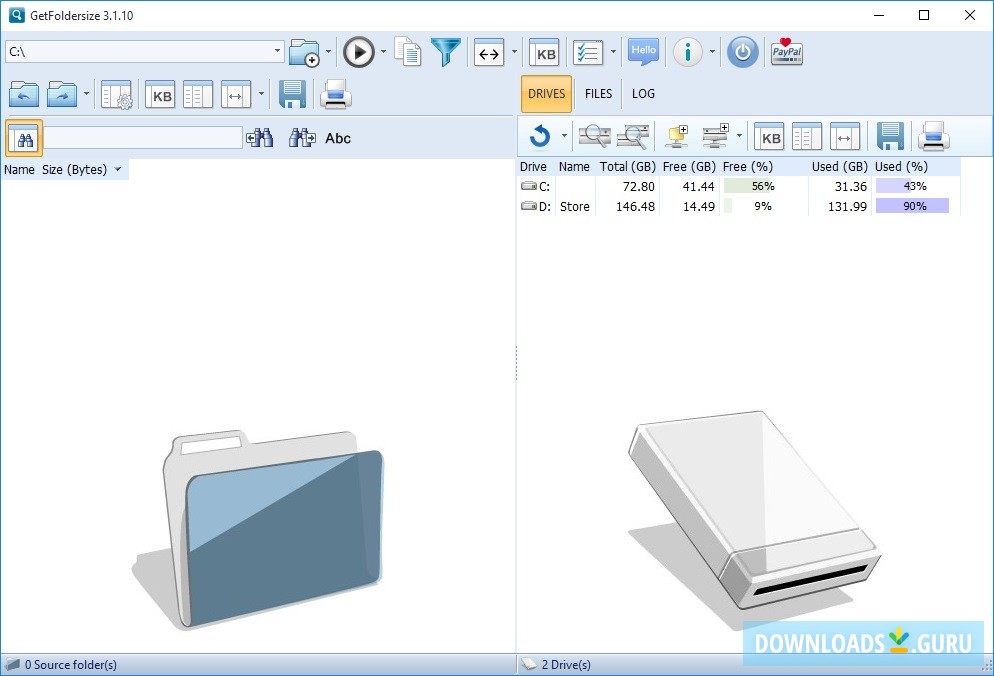Switch to the FILES tab

coord(598,94)
